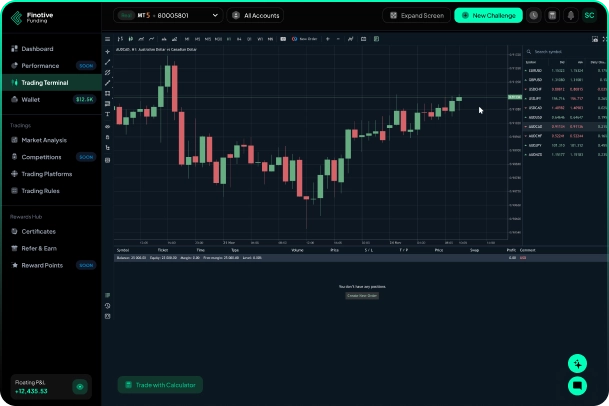Open Certificates in sidebar

coord(52,231)
